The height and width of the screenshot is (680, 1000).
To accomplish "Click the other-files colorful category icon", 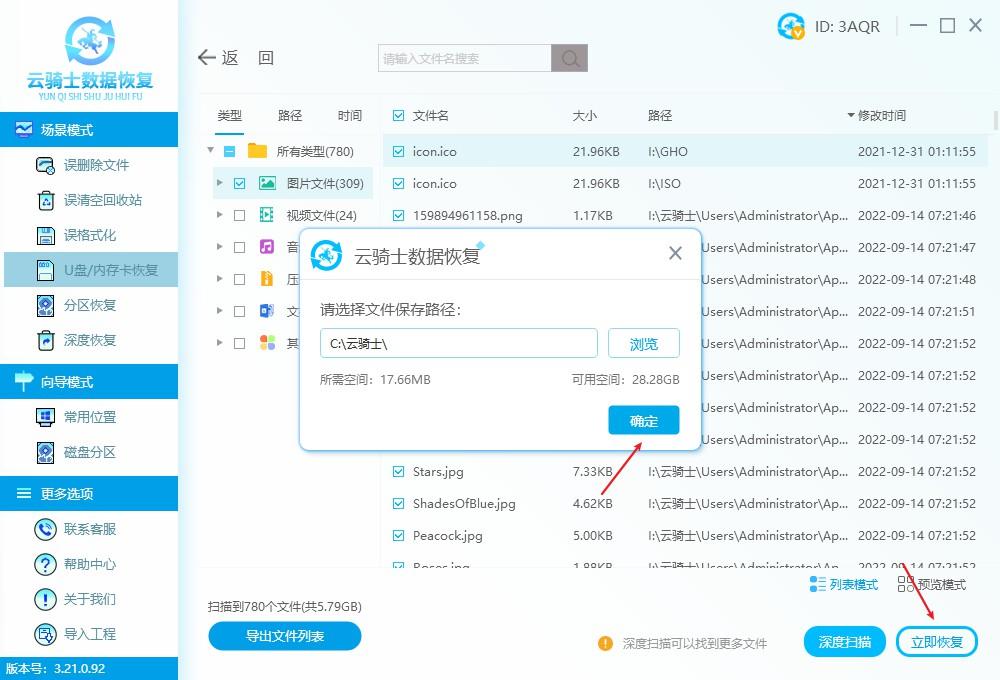I will [x=267, y=343].
